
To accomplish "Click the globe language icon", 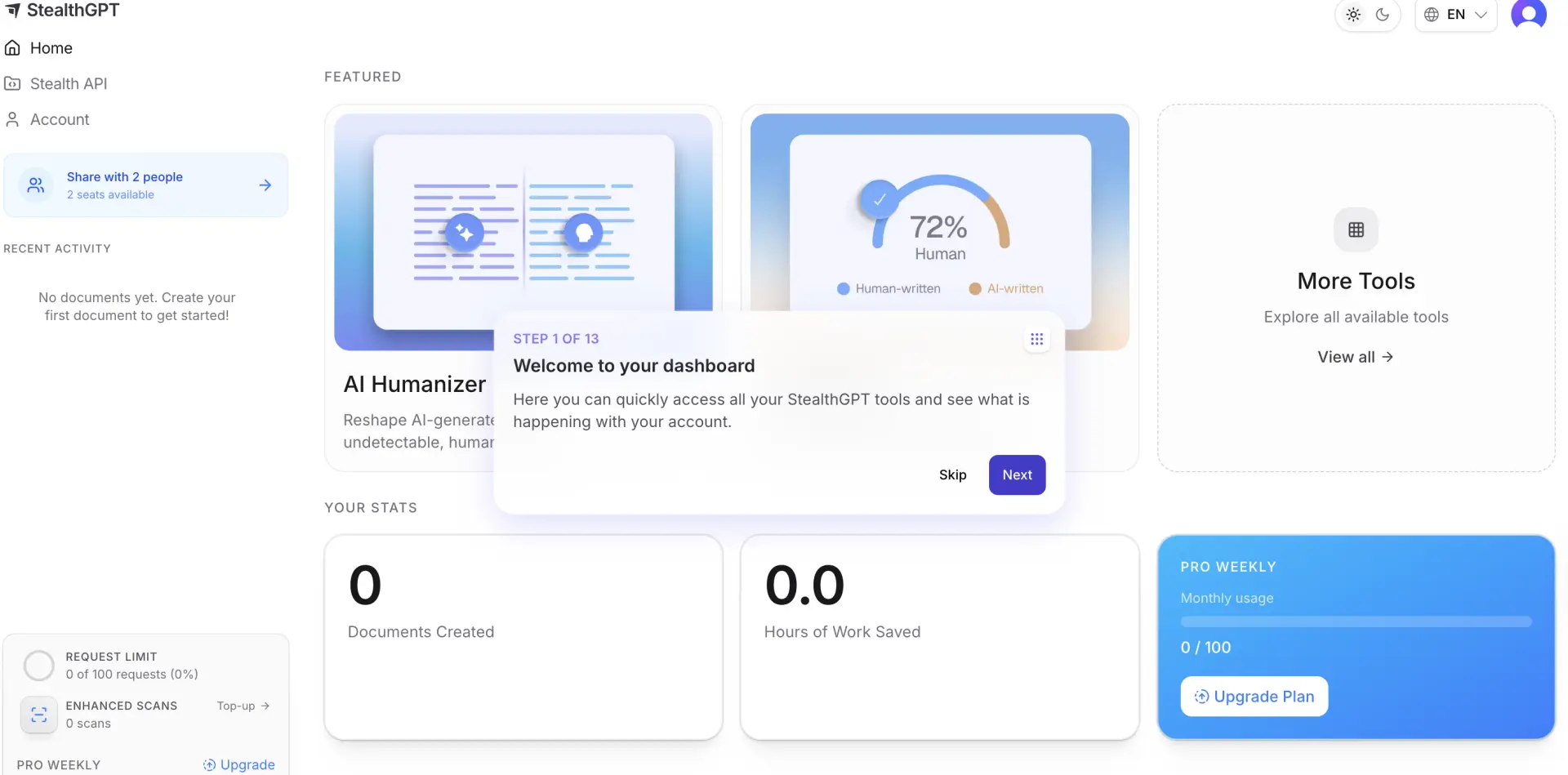I will 1432,15.
